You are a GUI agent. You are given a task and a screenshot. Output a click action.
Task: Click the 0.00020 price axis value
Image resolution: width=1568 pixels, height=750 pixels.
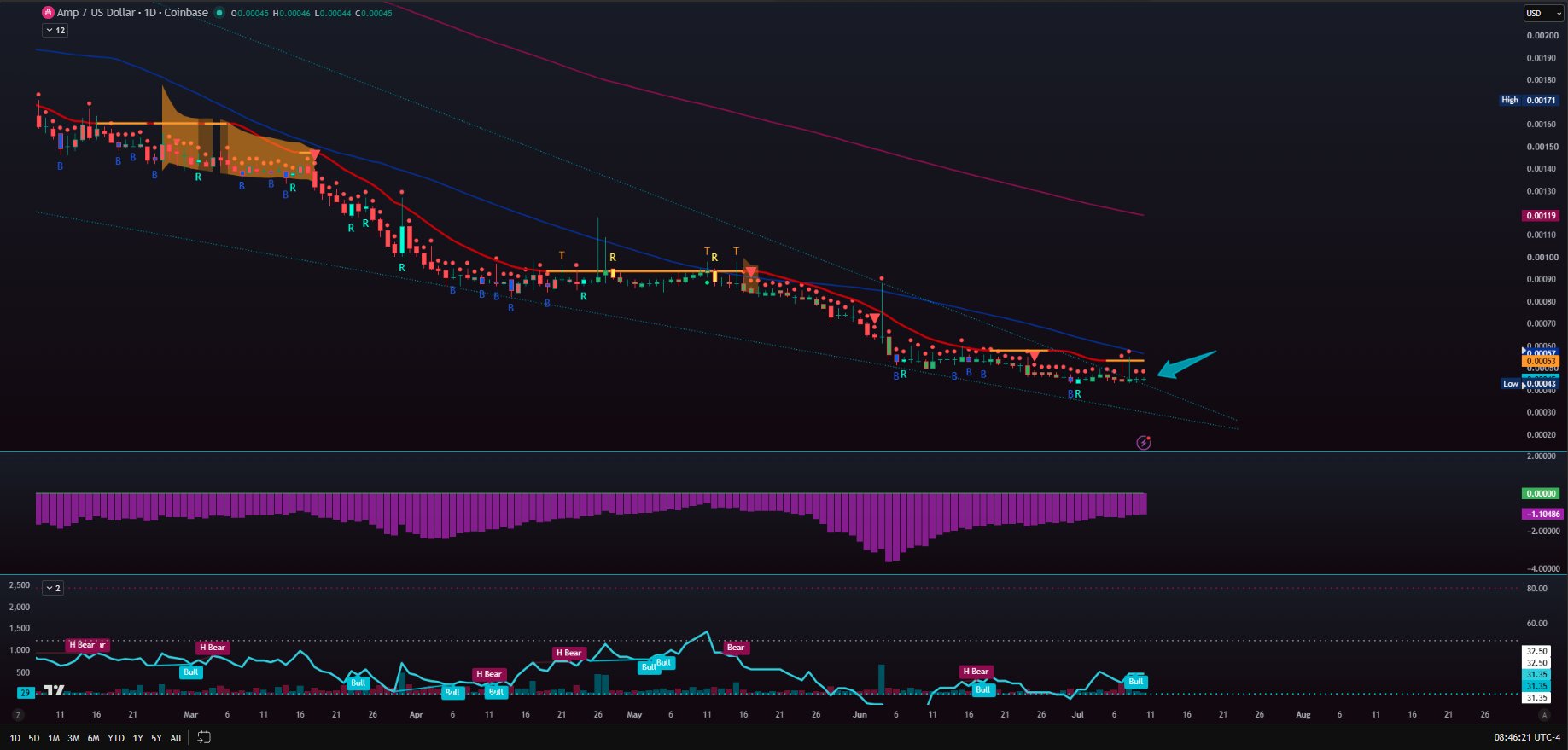pyautogui.click(x=1542, y=435)
